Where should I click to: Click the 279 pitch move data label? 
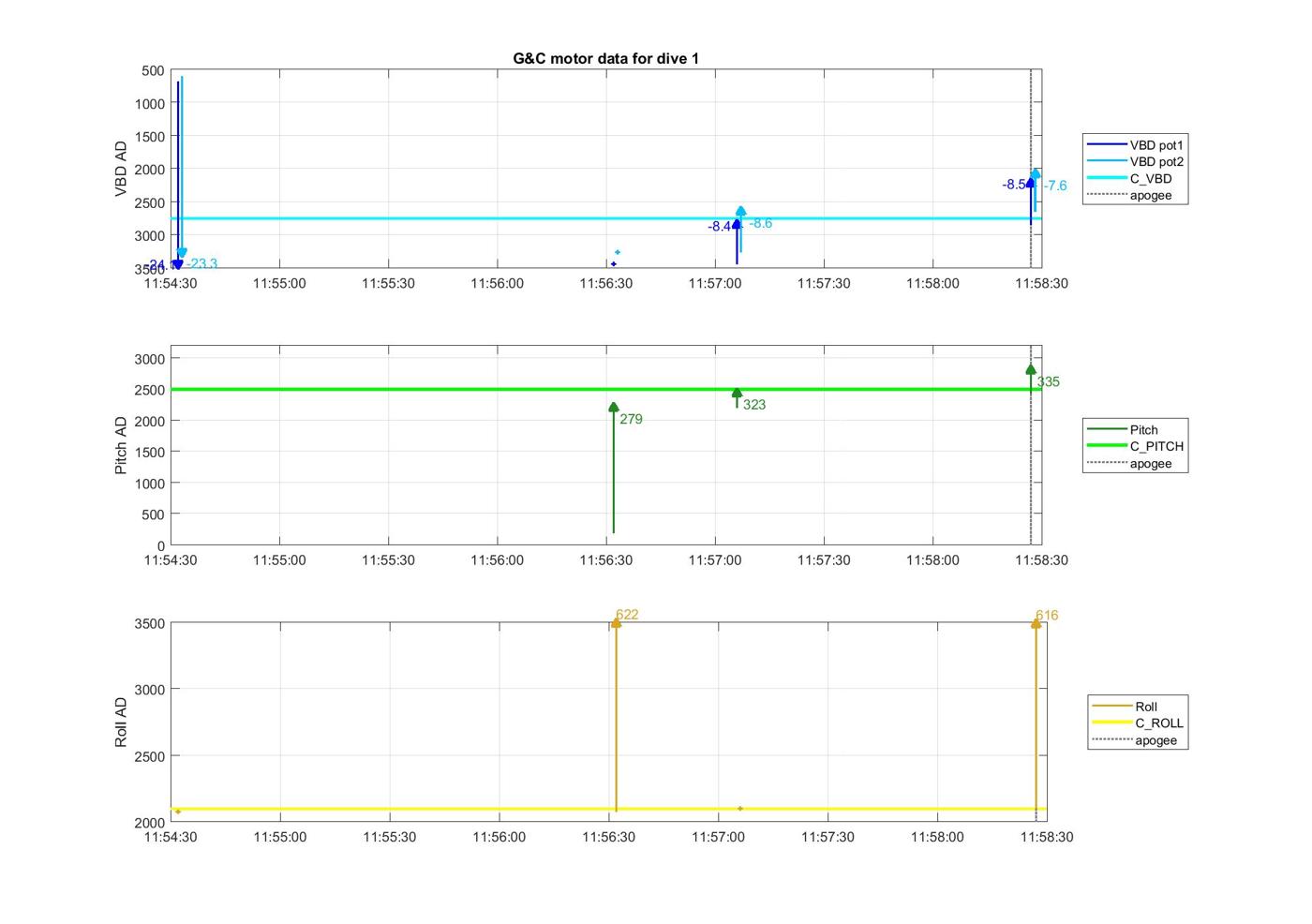coord(631,419)
